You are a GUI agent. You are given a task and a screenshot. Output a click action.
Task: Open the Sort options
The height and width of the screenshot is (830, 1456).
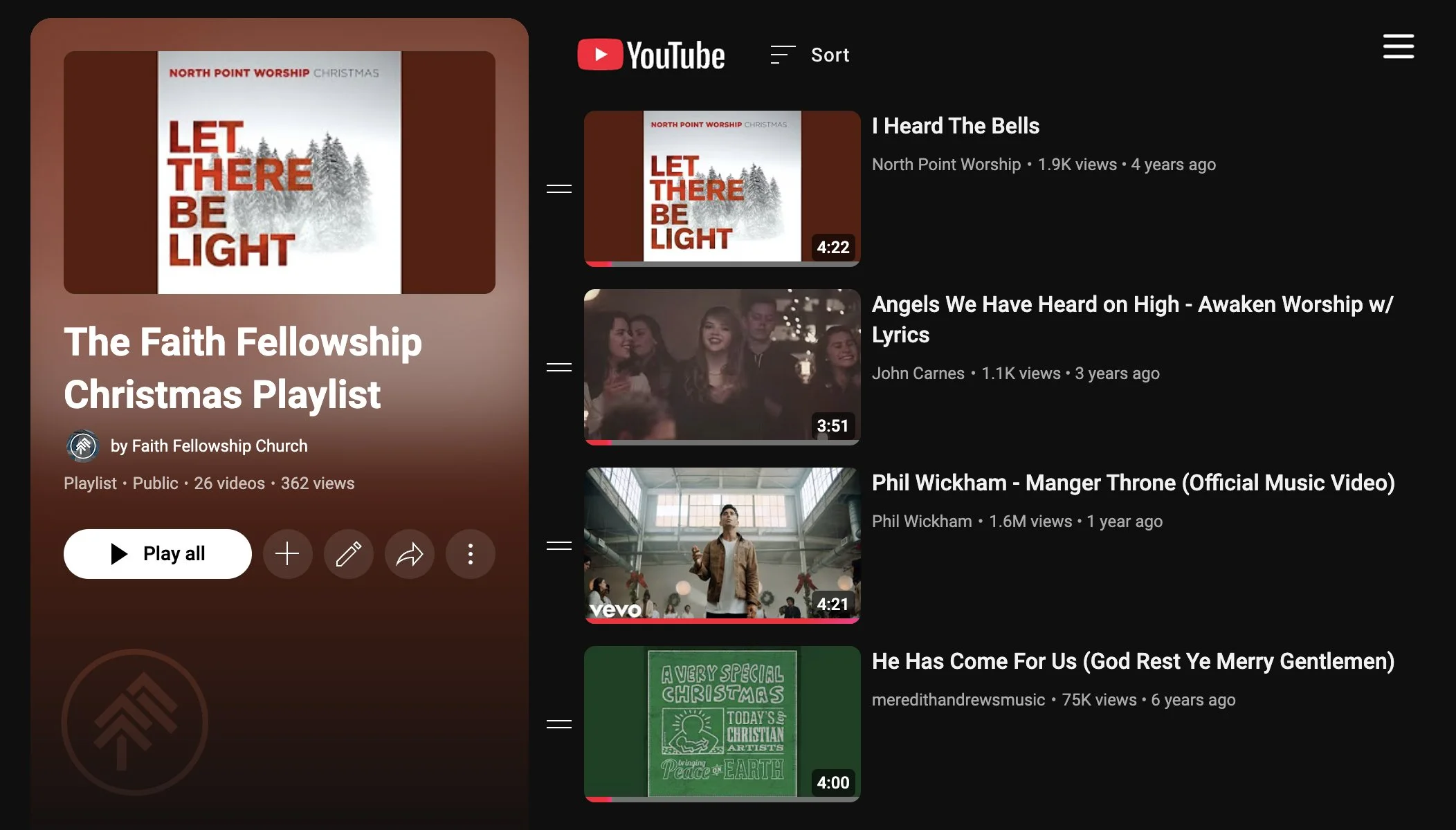[x=810, y=55]
